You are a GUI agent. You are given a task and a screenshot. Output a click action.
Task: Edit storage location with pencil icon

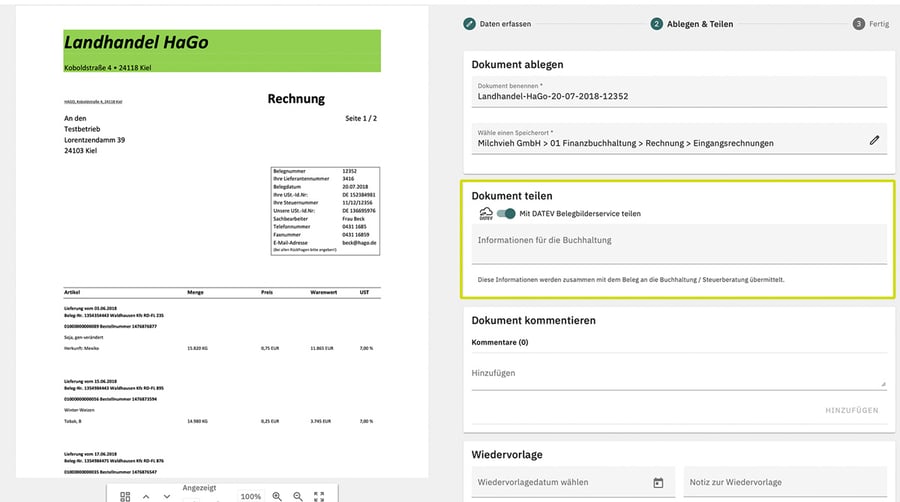[874, 140]
